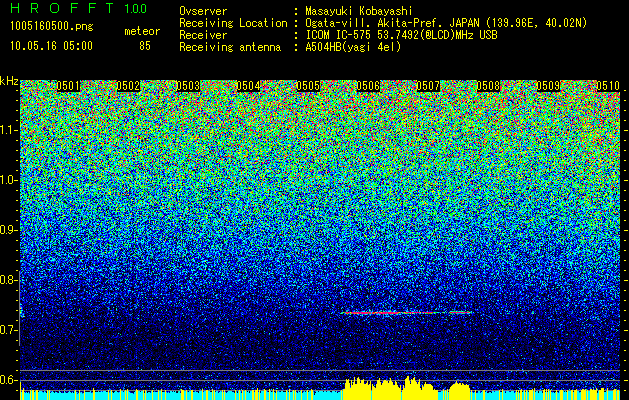Viewport: 629px width, 400px height.
Task: Click the 0.9 frequency axis label
Action: click(9, 230)
